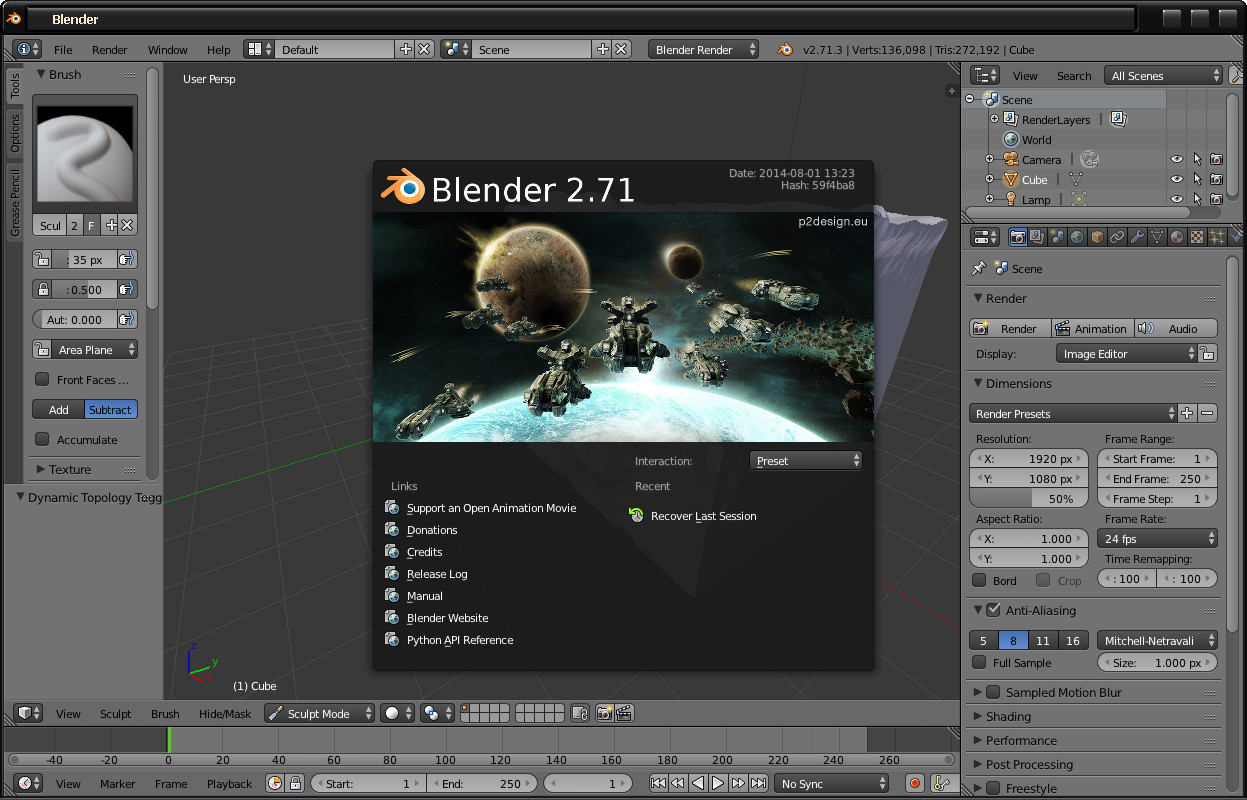Toggle Cube selectability arrow icon in outliner
The image size is (1247, 800).
1196,180
